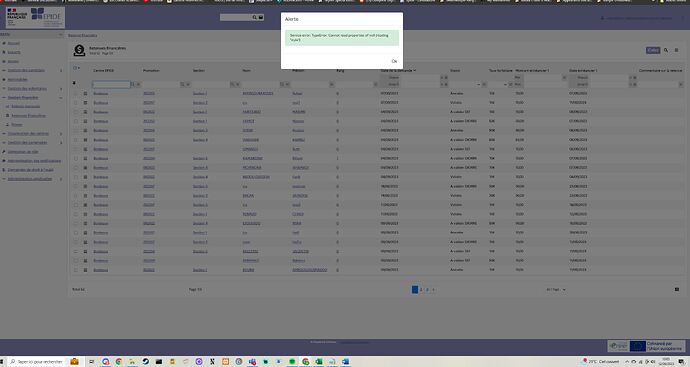Open the row menu icon of the first Bordeaux row
Screen dimensions: 690x367
pyautogui.click(x=85, y=93)
